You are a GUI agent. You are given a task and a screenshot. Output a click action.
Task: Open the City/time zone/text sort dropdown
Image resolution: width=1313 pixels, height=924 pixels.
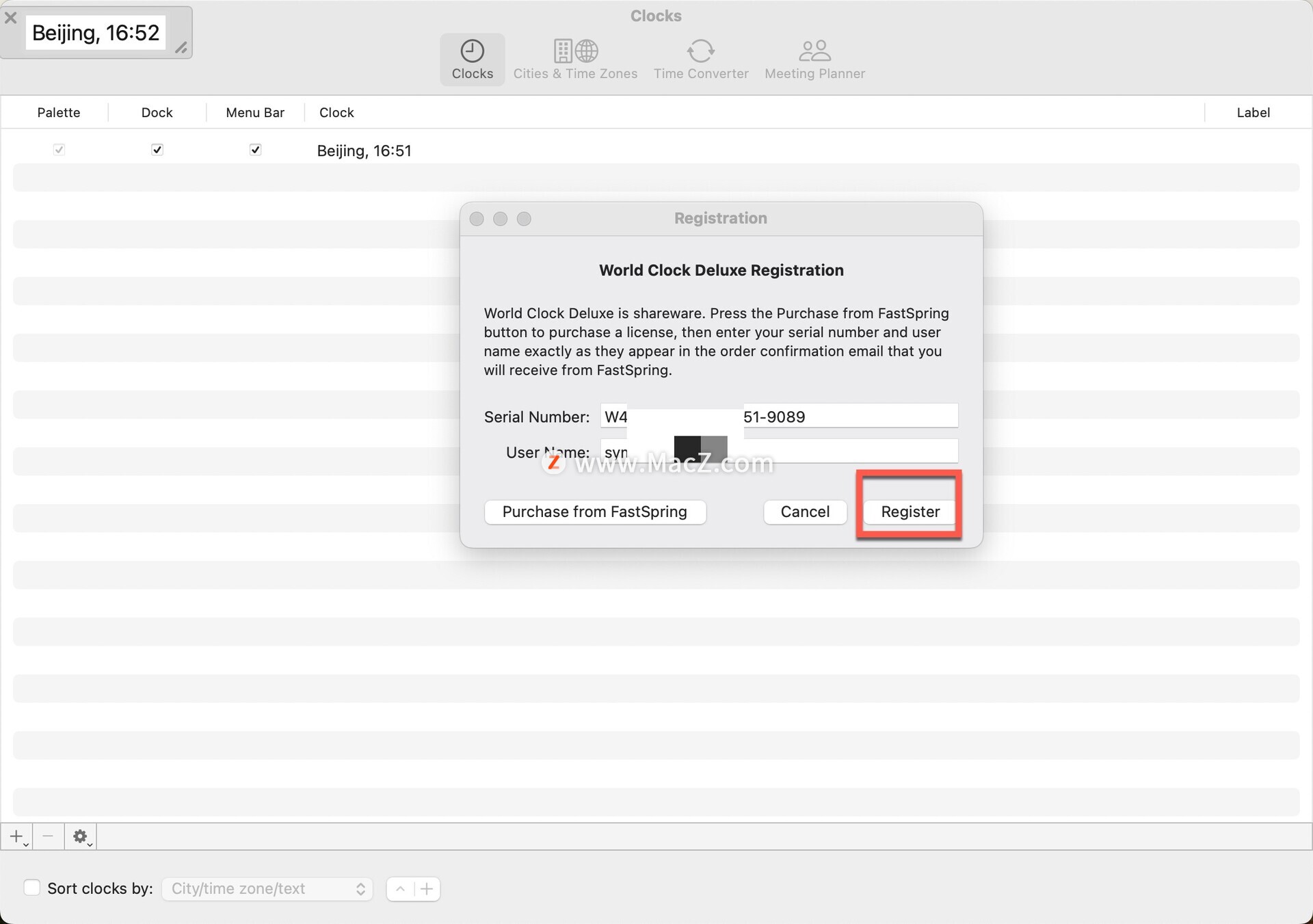(267, 888)
